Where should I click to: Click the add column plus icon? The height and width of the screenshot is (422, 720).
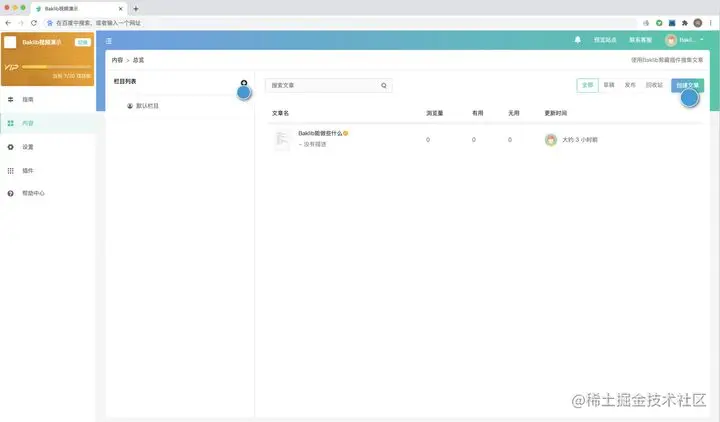point(244,83)
